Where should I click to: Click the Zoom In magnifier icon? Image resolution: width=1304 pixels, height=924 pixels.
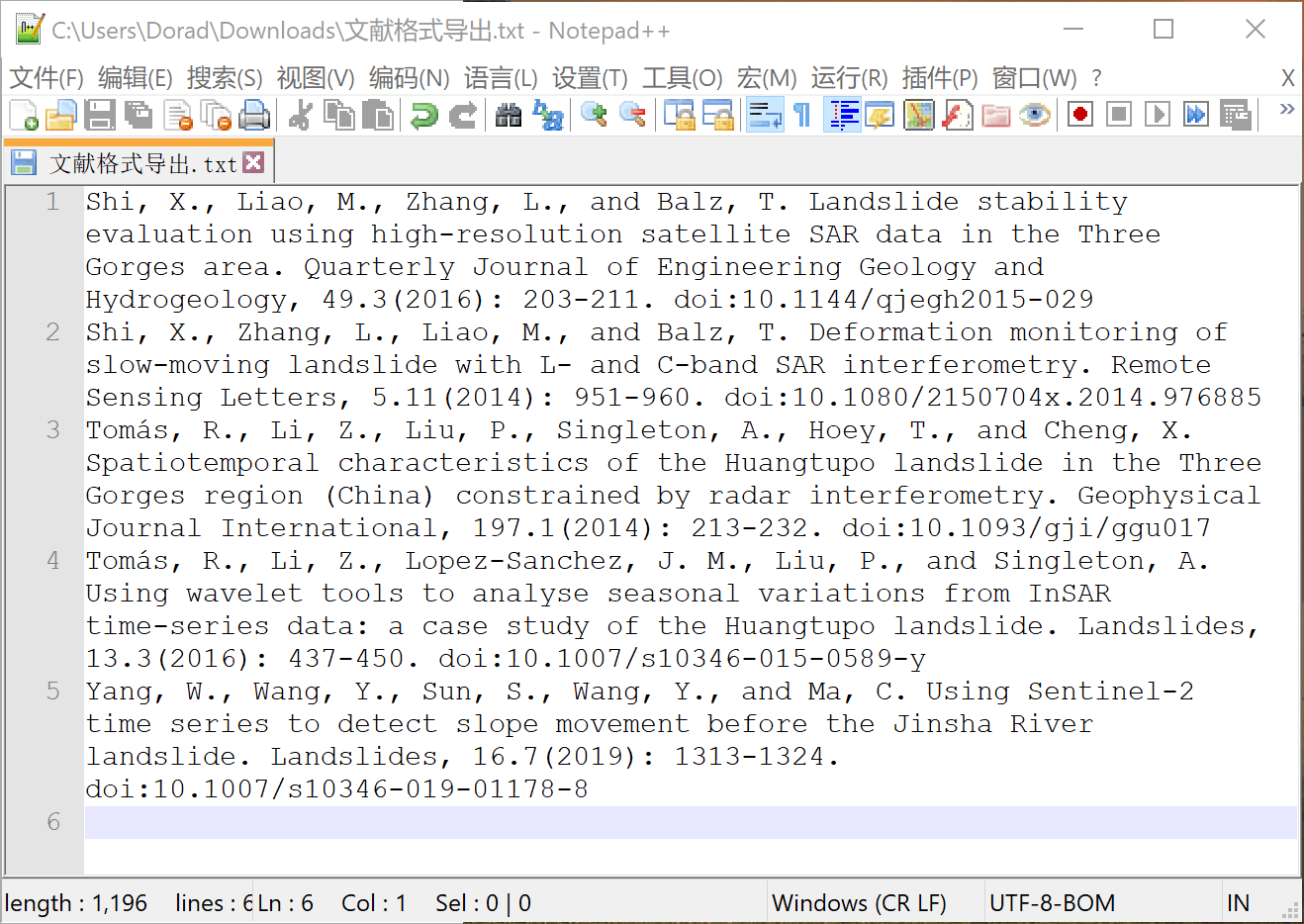pos(594,116)
